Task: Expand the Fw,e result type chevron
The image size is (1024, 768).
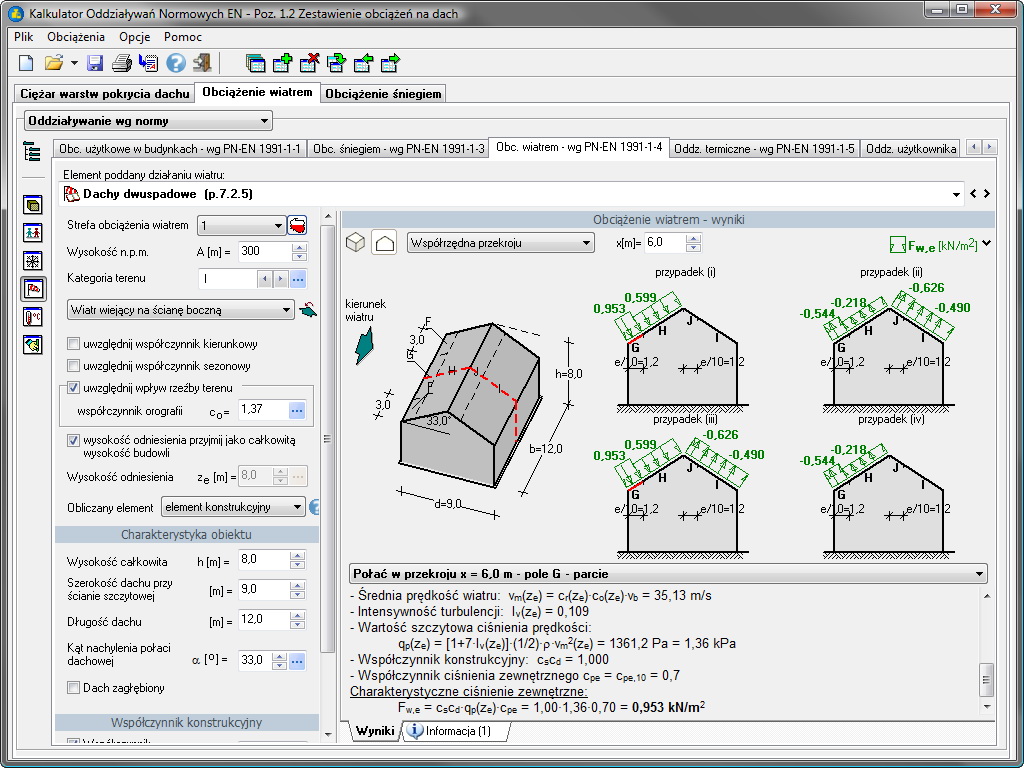Action: tap(986, 244)
